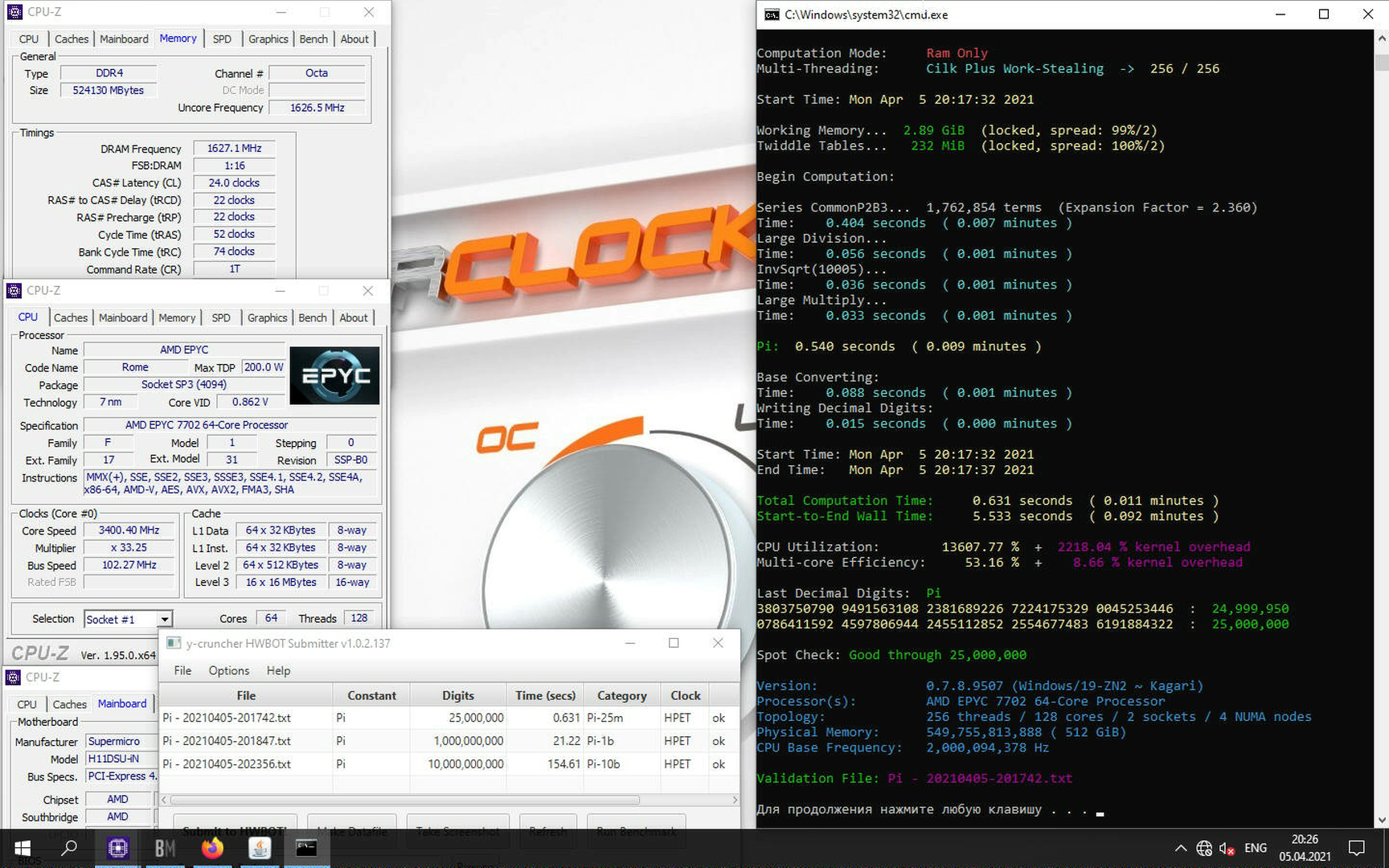Image resolution: width=1389 pixels, height=868 pixels.
Task: Click the title icon of the CPU-Z Memory window
Action: [x=14, y=12]
